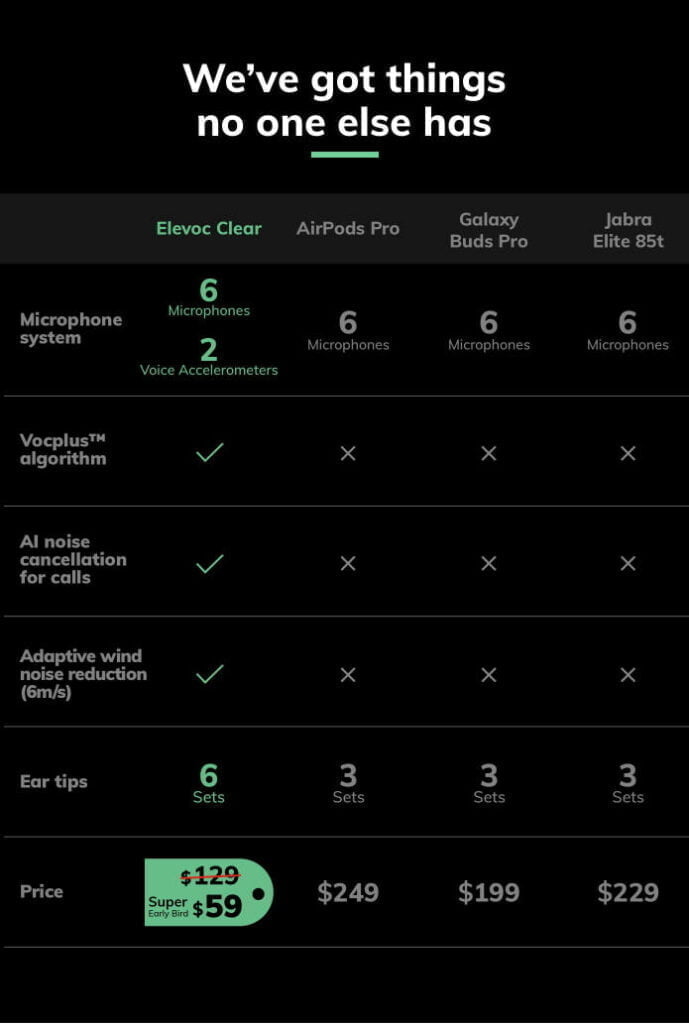Select the AirPods Pro column header
Screen dimensions: 689x1024
pyautogui.click(x=348, y=228)
